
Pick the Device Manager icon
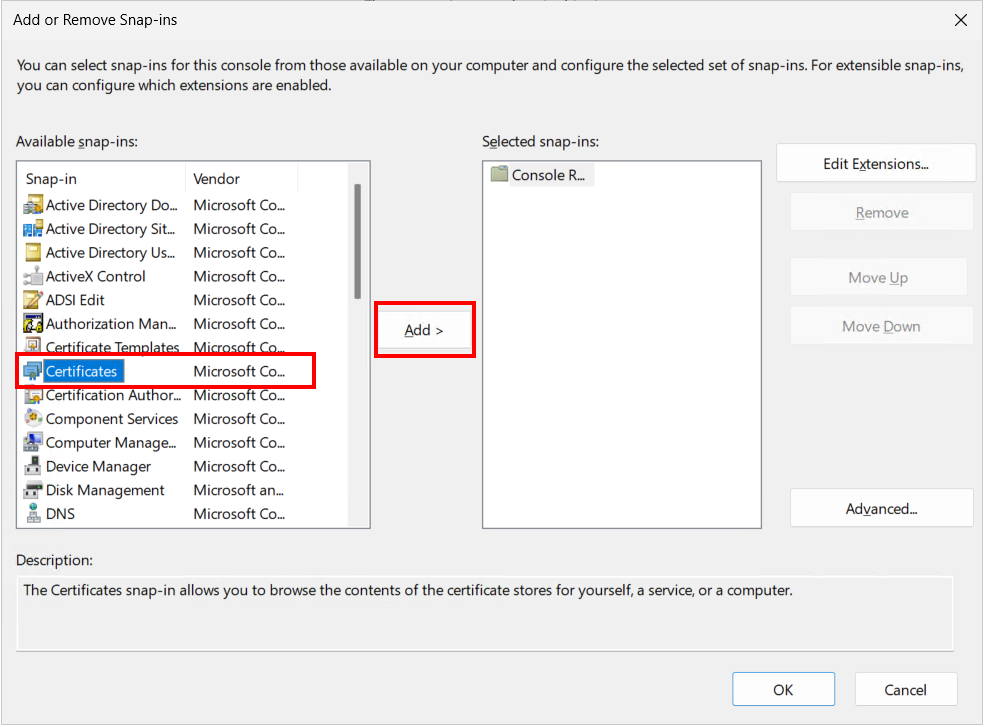click(x=33, y=467)
